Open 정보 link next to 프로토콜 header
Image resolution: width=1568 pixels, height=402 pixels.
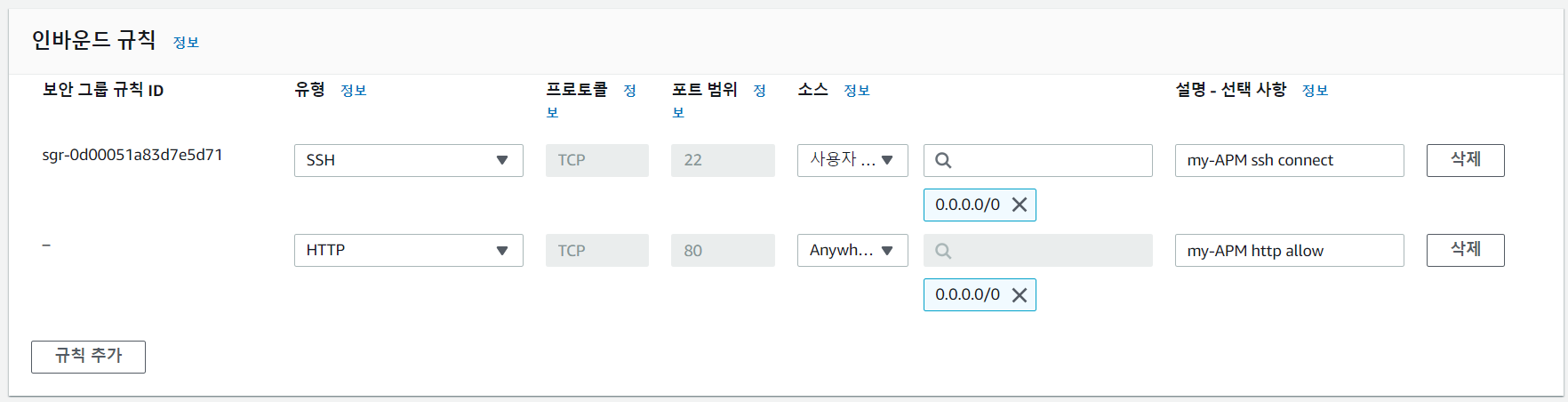coord(591,101)
